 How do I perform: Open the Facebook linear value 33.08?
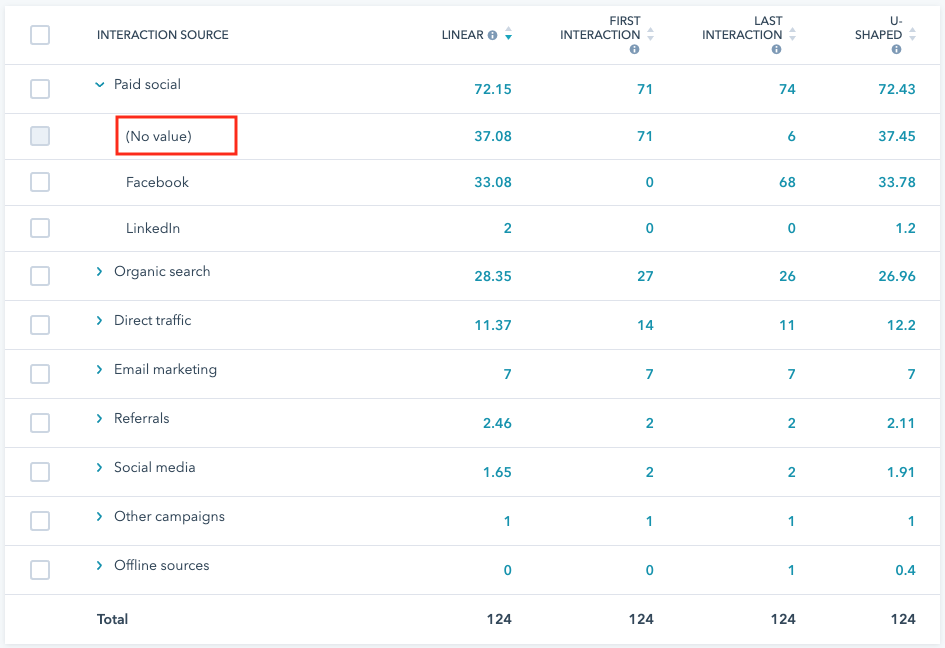tap(492, 182)
